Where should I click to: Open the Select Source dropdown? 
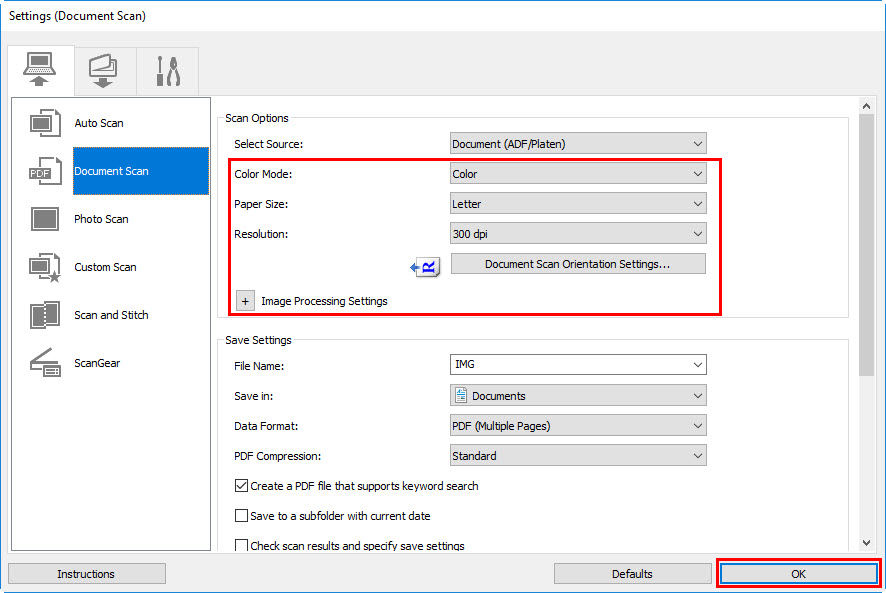[x=578, y=143]
